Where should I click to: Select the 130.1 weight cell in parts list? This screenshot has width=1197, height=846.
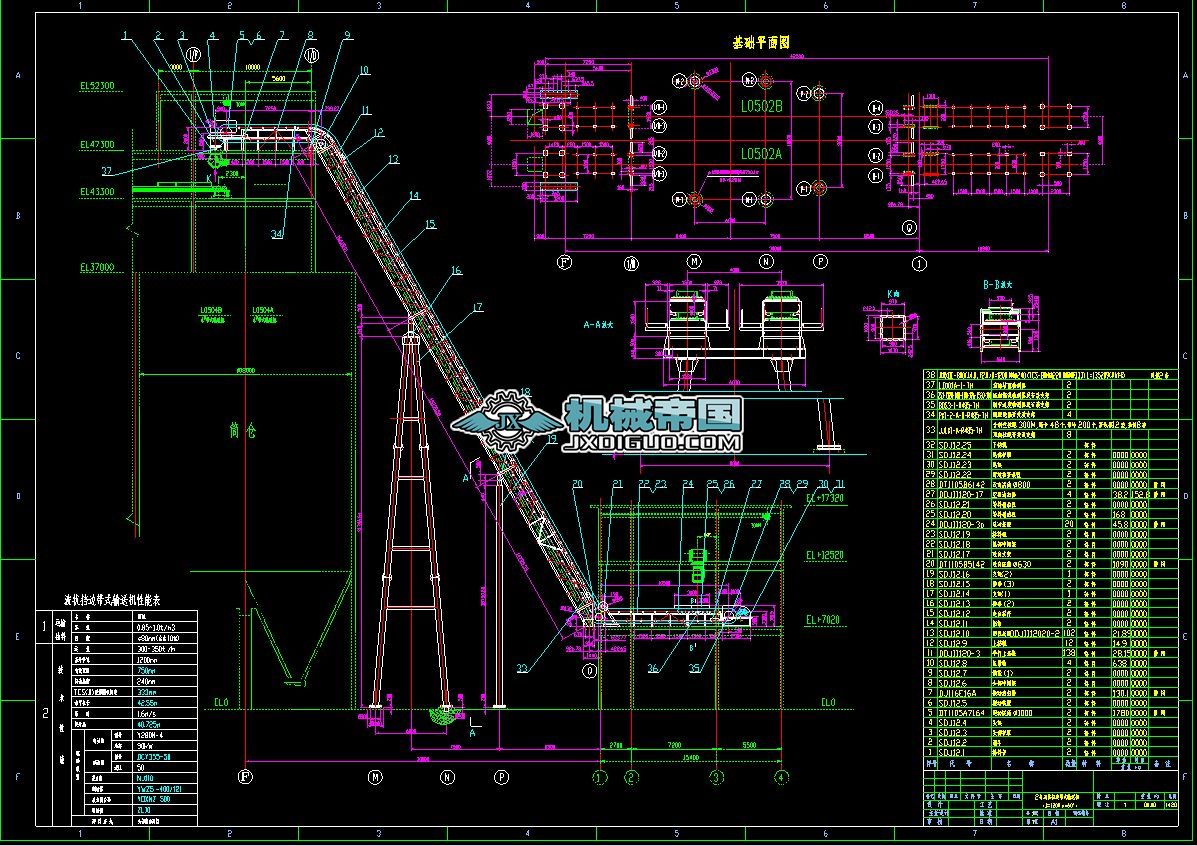tap(1120, 693)
